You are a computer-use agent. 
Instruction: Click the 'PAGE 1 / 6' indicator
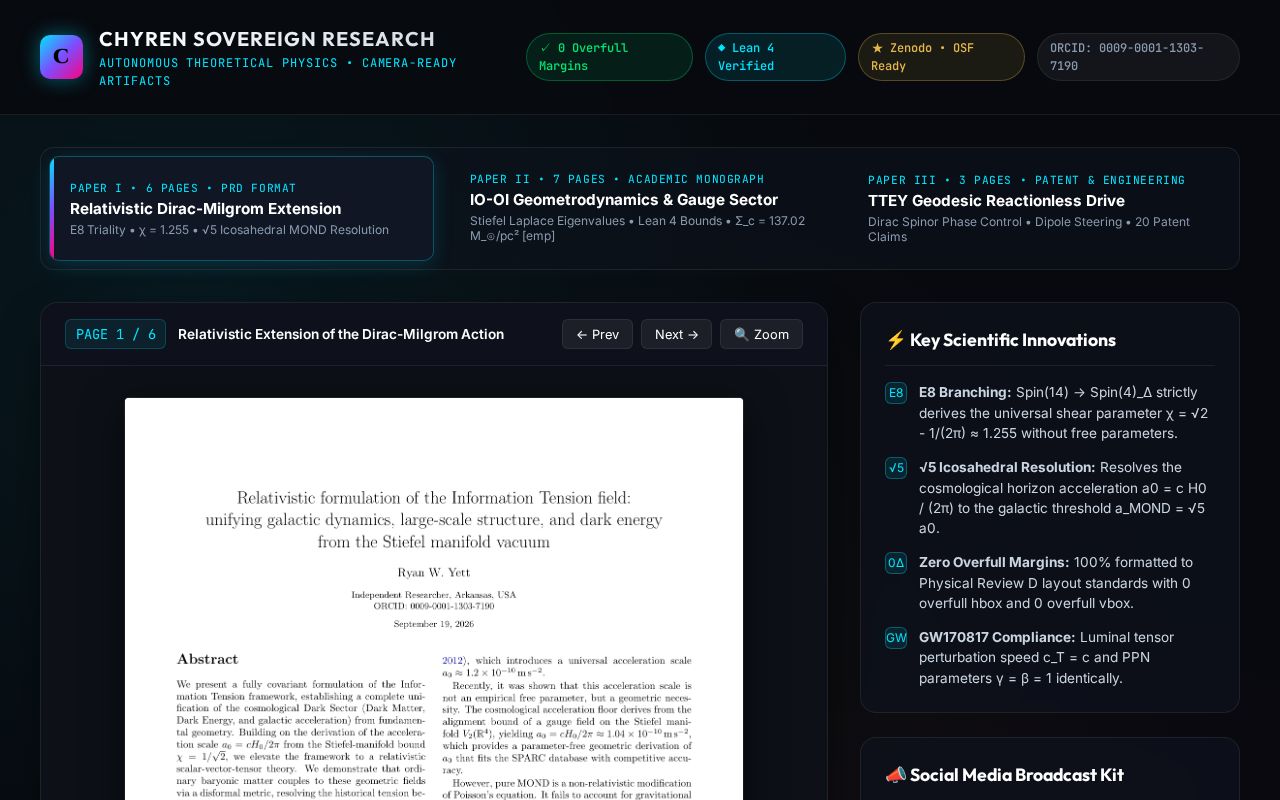coord(115,334)
